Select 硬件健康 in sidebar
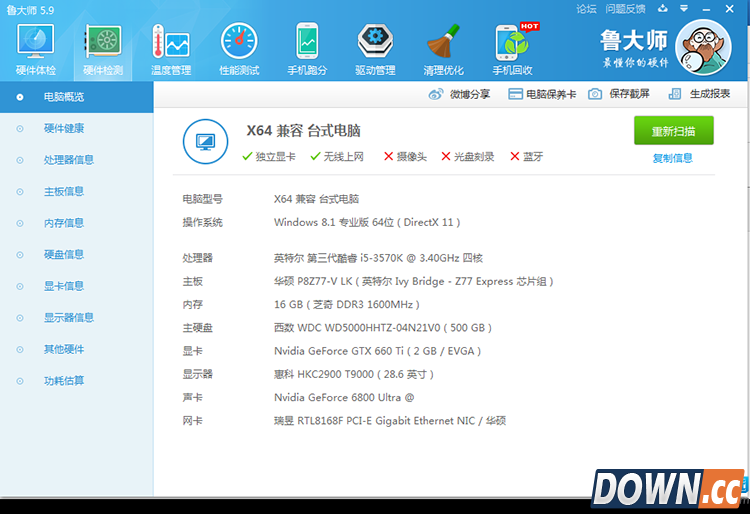Viewport: 750px width, 514px height. [77, 129]
